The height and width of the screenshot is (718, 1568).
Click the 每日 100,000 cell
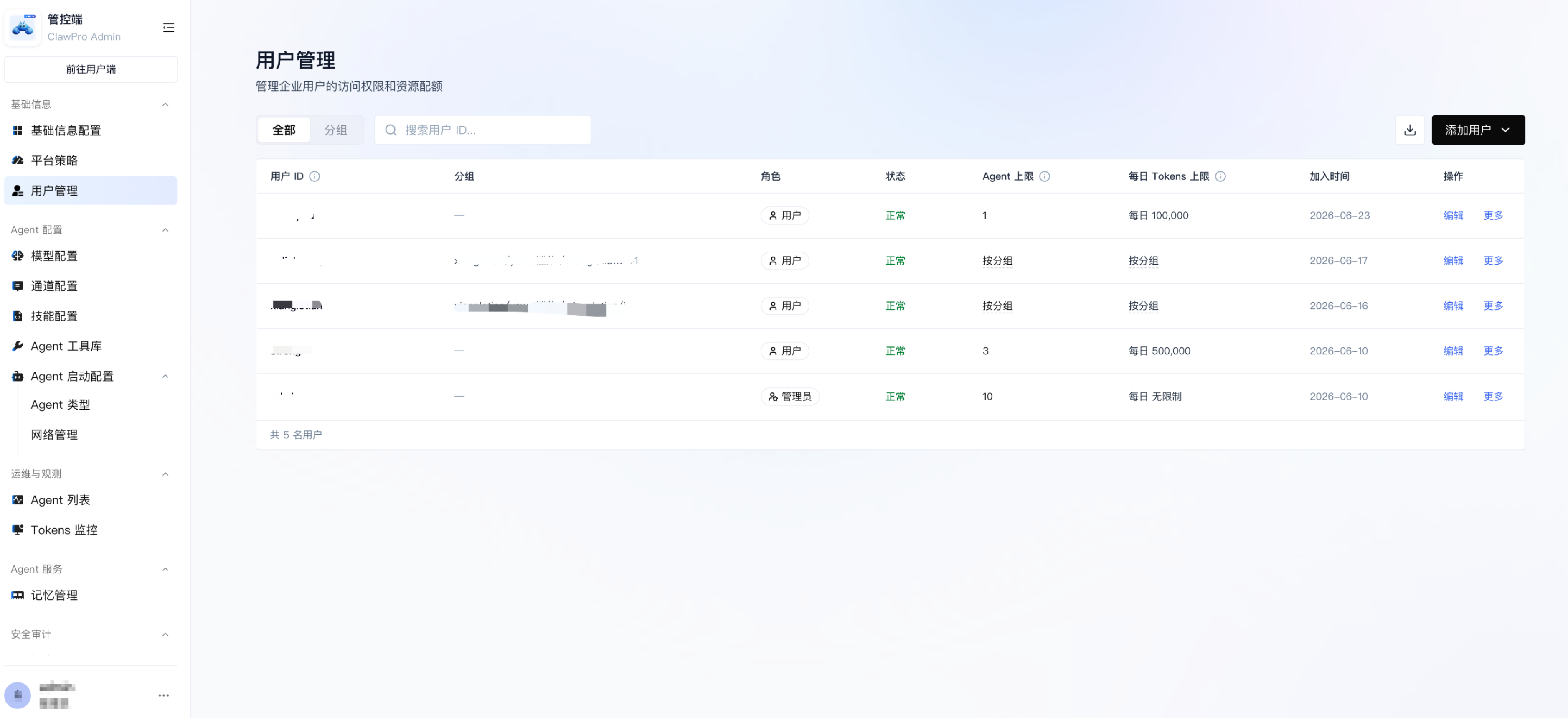[1158, 216]
